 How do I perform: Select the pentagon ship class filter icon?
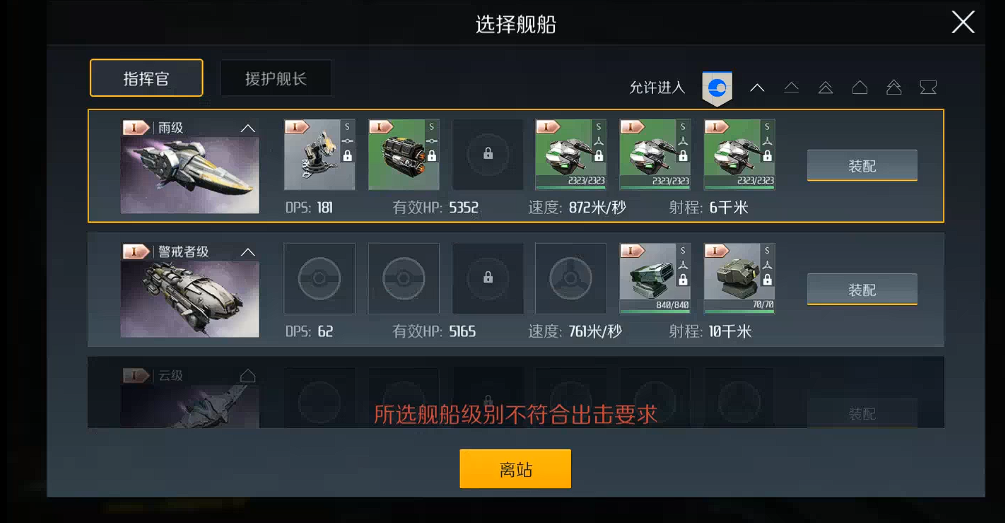click(860, 87)
